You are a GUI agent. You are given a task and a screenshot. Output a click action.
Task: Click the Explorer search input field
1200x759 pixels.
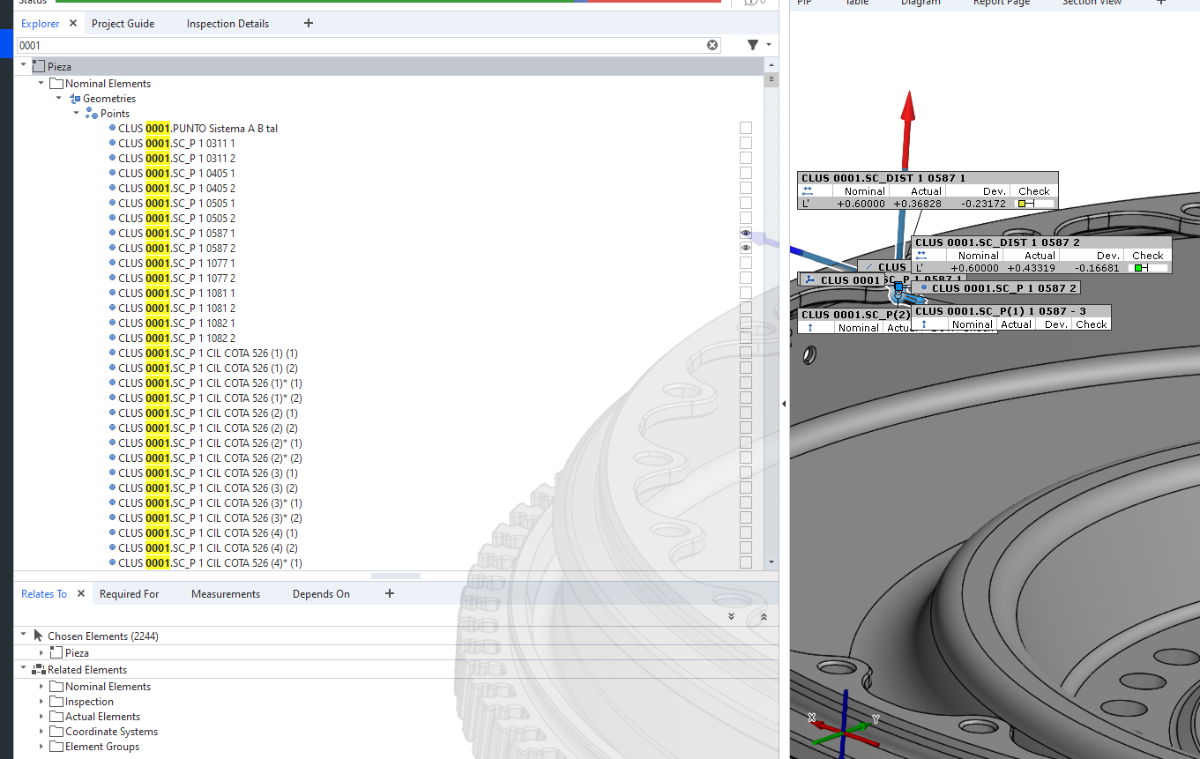point(360,45)
